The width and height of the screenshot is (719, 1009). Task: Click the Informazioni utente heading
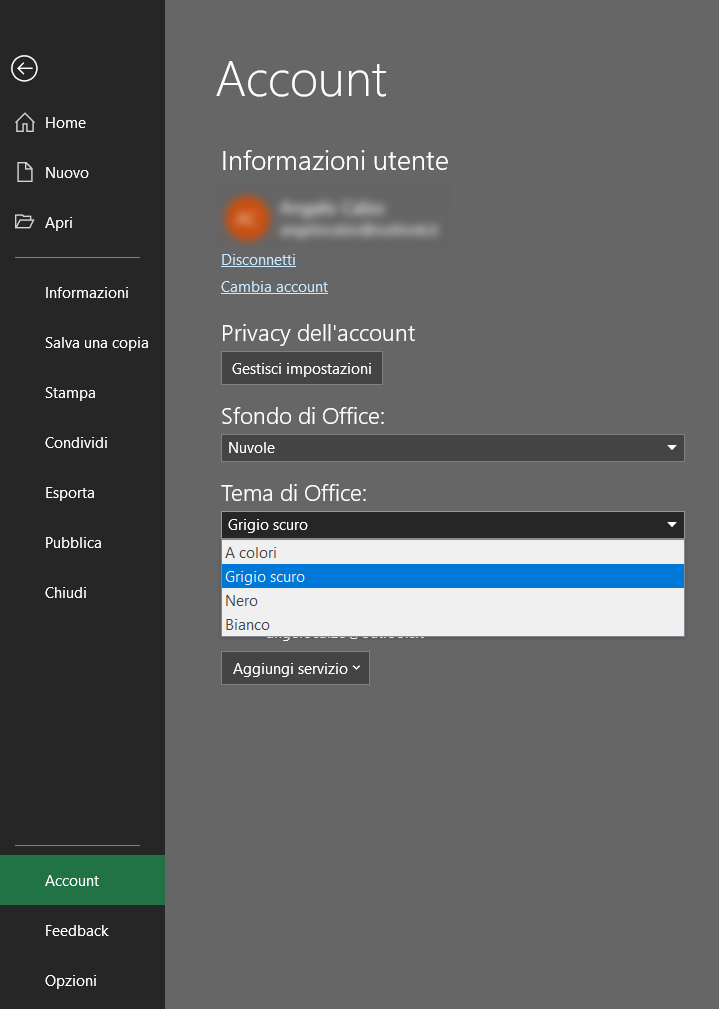pyautogui.click(x=335, y=161)
